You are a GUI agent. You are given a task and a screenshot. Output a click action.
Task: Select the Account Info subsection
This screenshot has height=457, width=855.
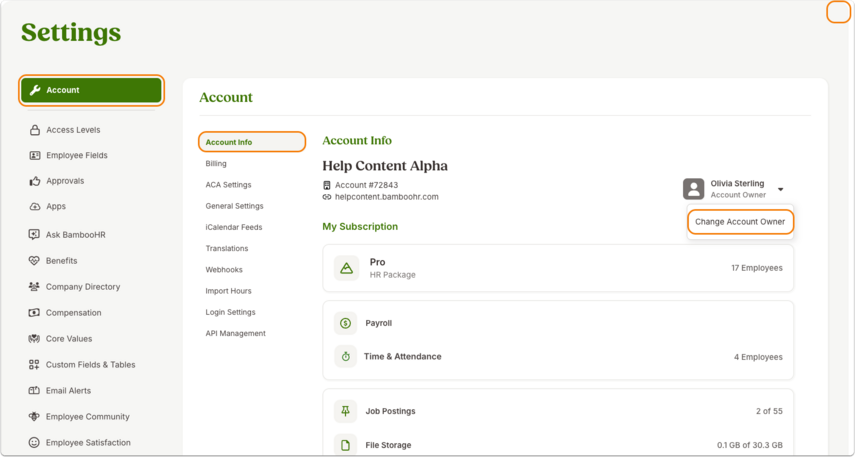[251, 142]
